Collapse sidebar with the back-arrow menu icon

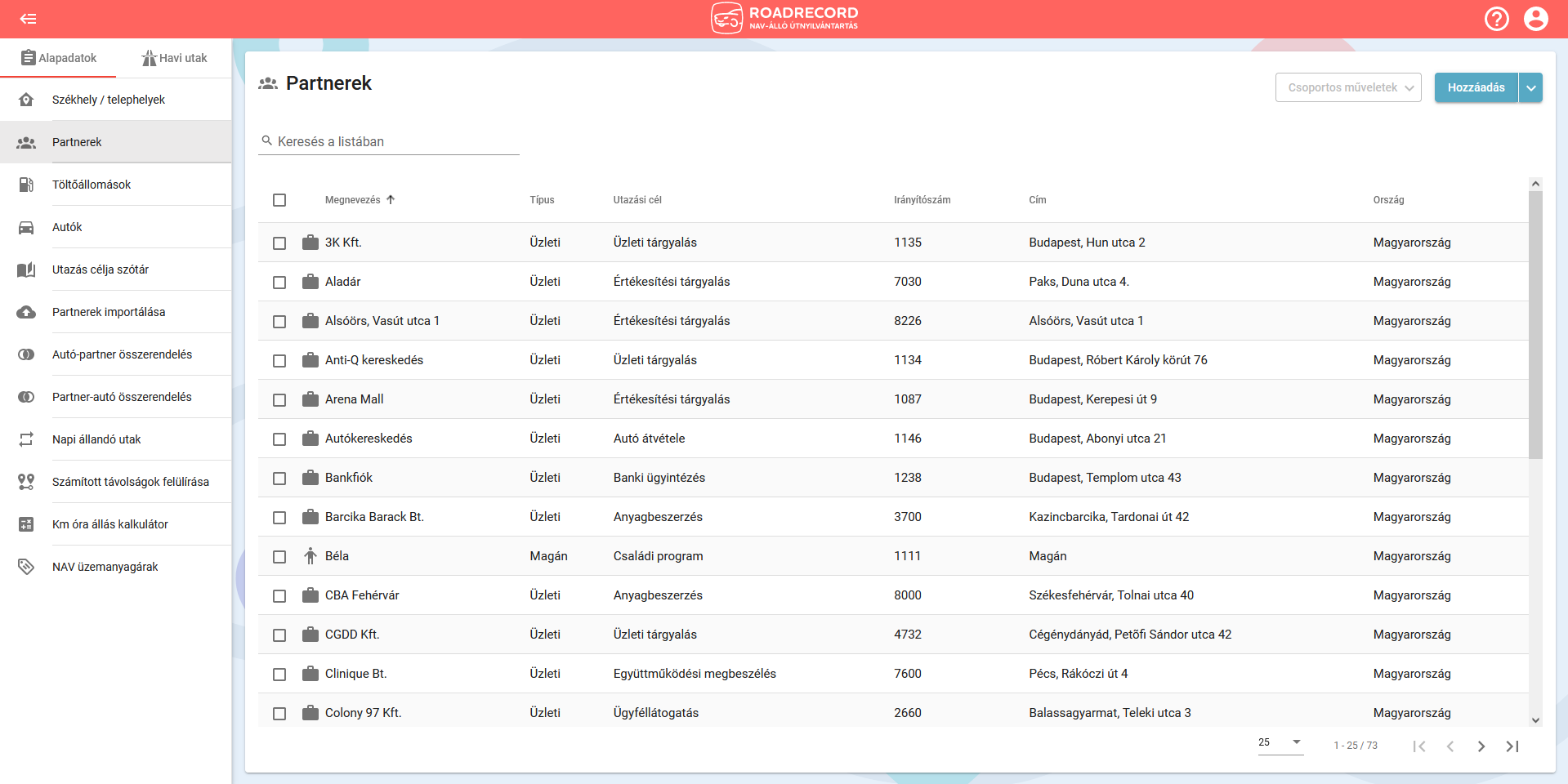(x=29, y=19)
